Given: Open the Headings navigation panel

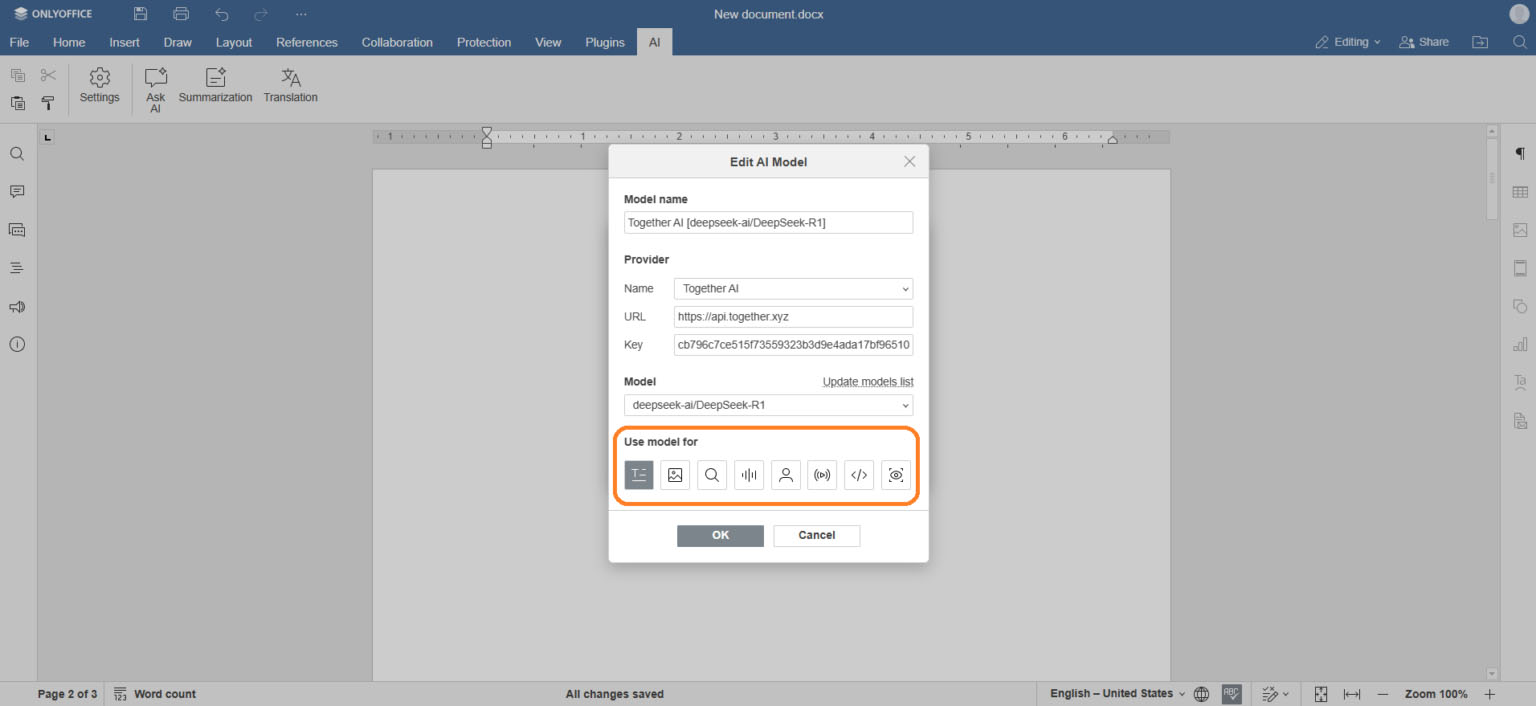Looking at the screenshot, I should click(17, 268).
